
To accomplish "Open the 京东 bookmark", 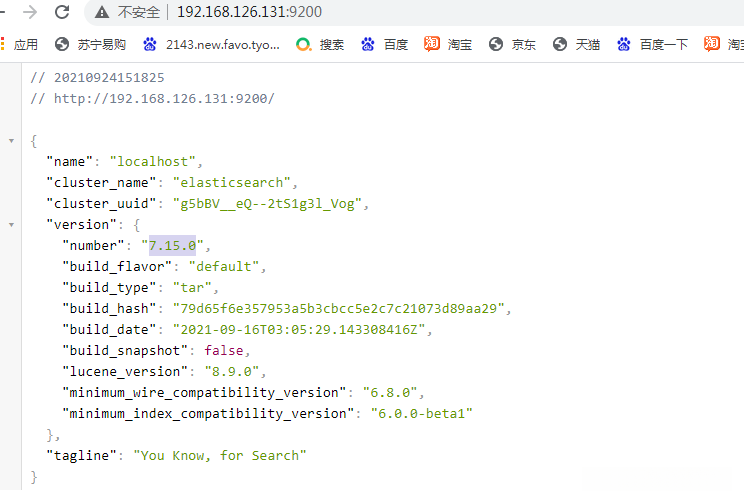I will (512, 45).
